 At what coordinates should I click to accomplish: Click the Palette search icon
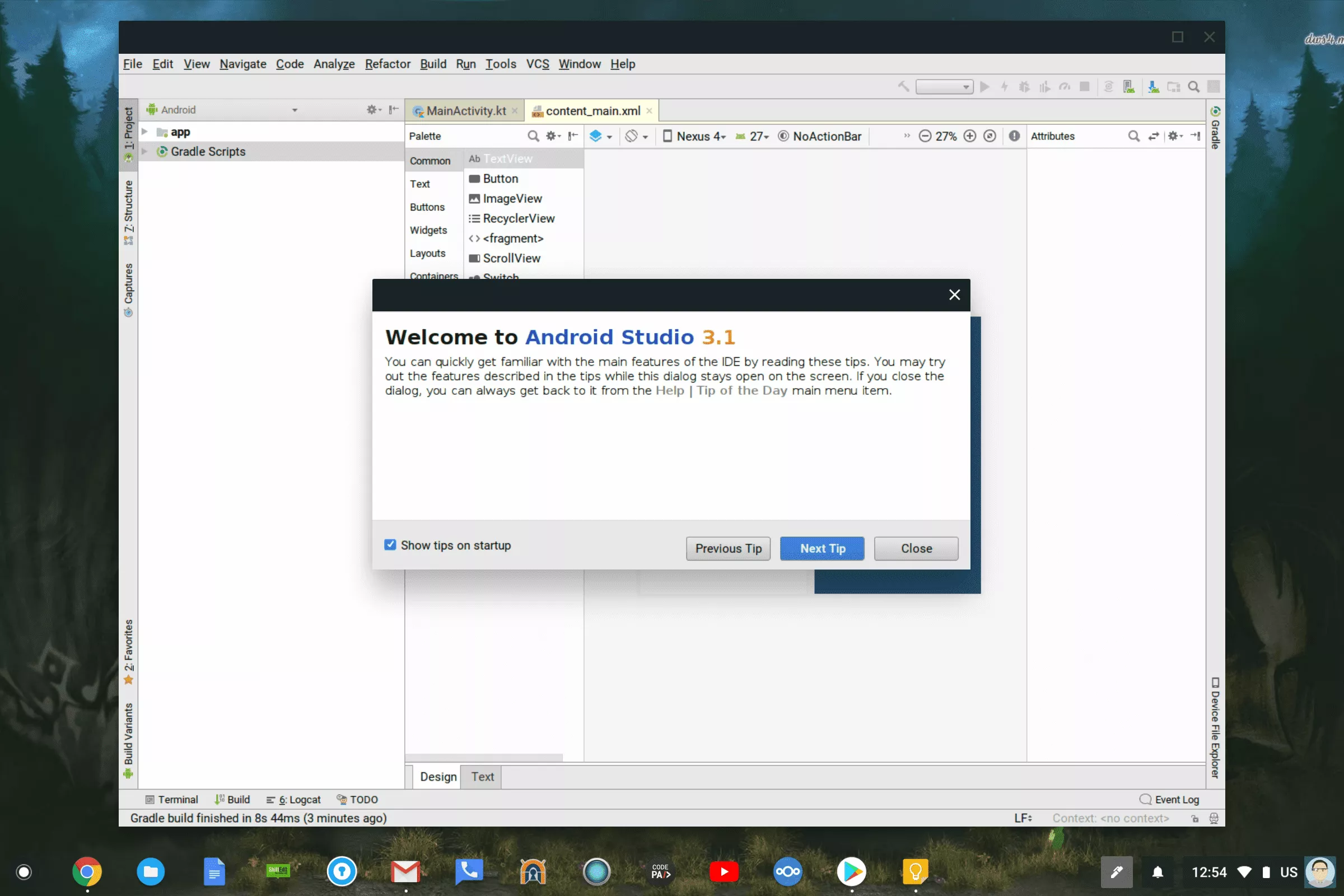[x=533, y=136]
